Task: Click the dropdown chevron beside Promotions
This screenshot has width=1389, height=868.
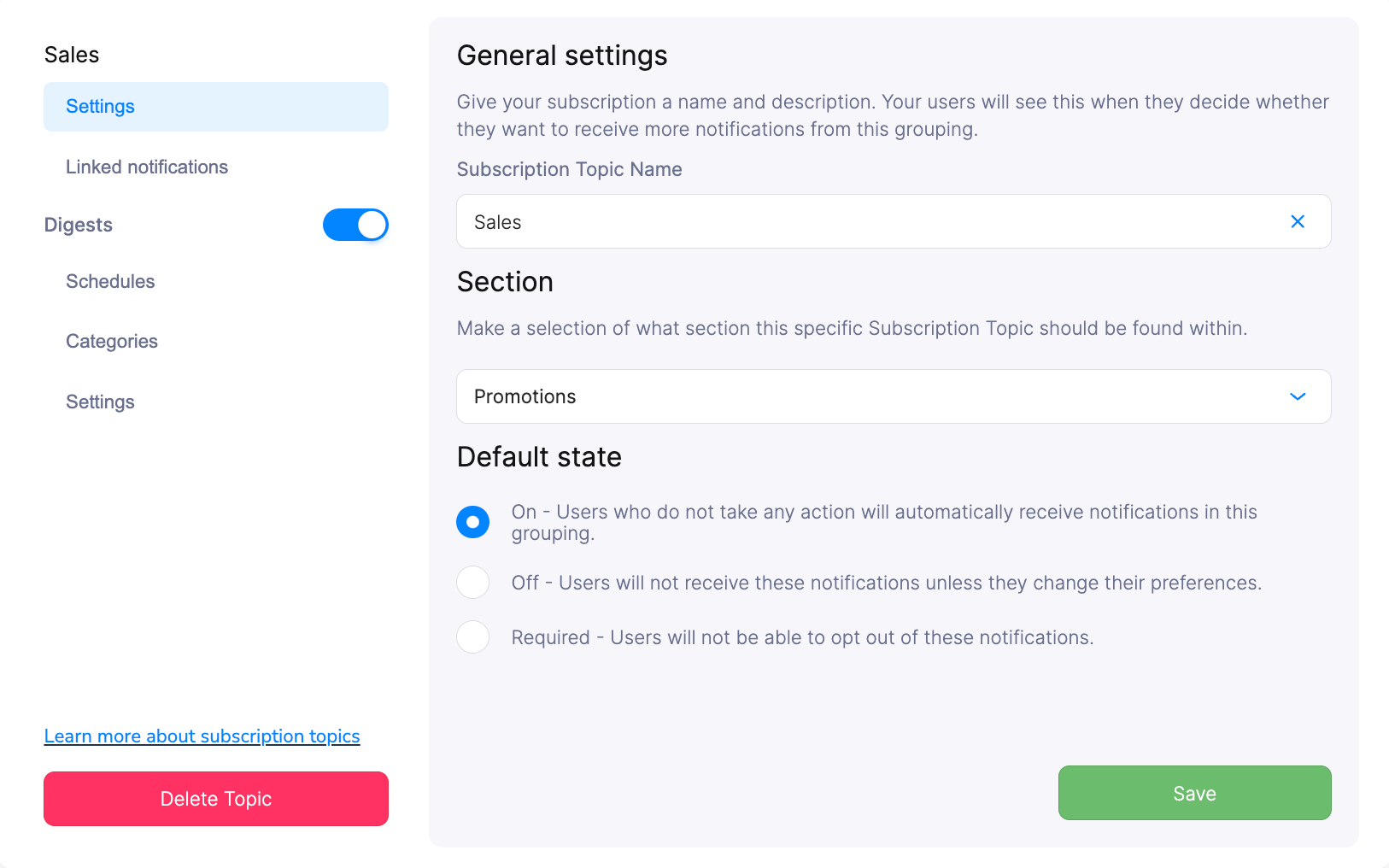Action: point(1298,396)
